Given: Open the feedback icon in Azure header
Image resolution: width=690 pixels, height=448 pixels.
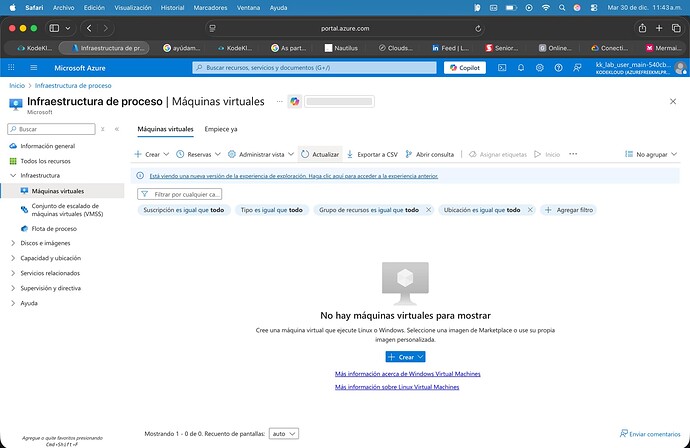Looking at the screenshot, I should [x=577, y=68].
